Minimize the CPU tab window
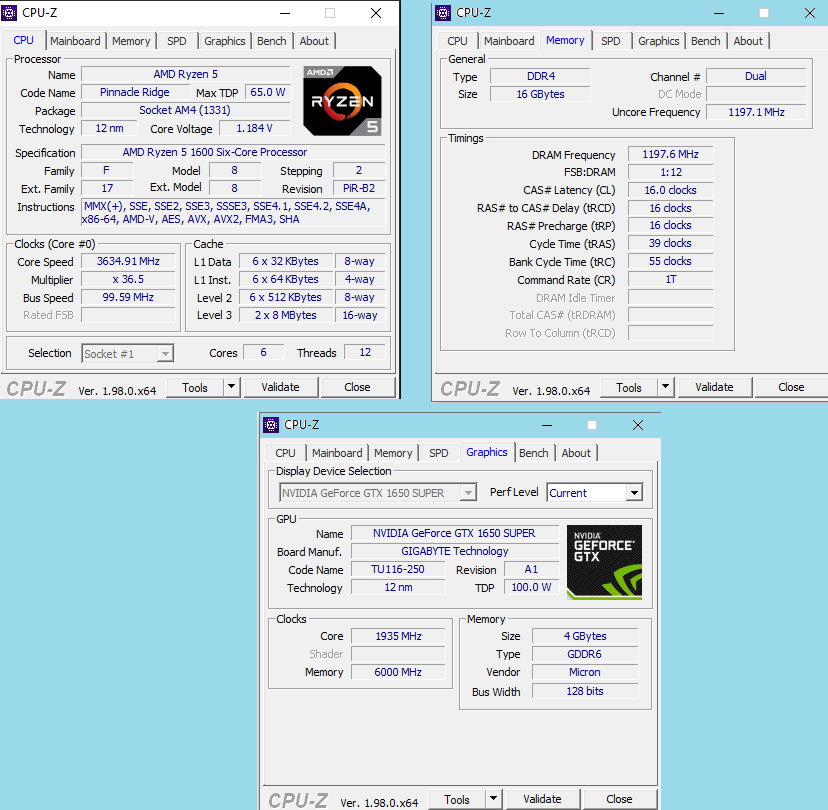The width and height of the screenshot is (828, 810). pos(285,13)
